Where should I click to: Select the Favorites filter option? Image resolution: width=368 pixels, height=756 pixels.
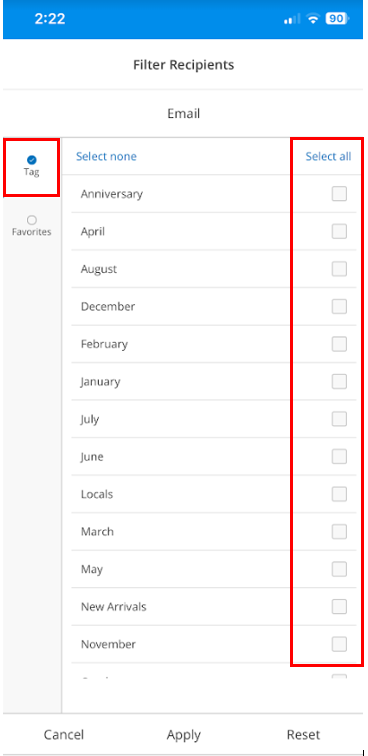click(x=32, y=226)
